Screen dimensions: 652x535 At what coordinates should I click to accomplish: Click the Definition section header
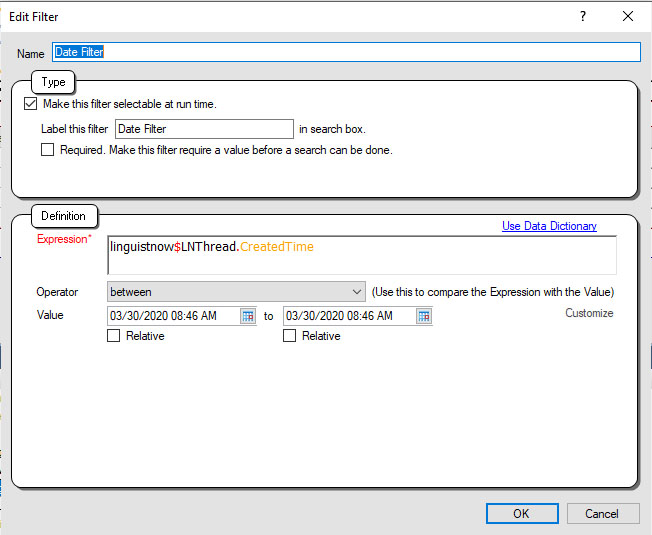click(65, 215)
